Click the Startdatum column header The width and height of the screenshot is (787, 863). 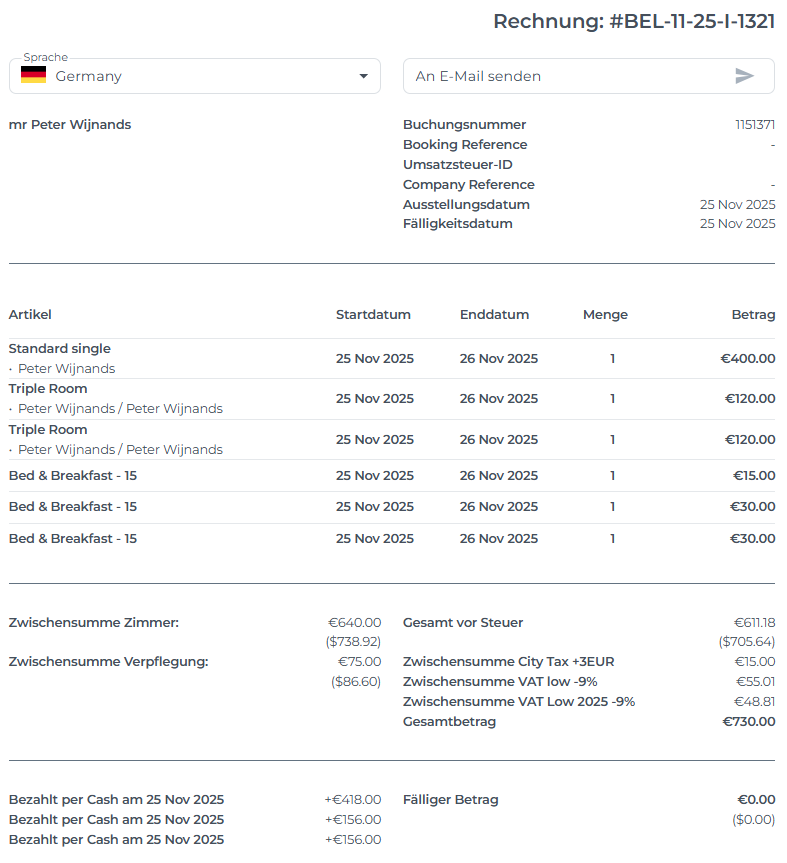pos(373,315)
